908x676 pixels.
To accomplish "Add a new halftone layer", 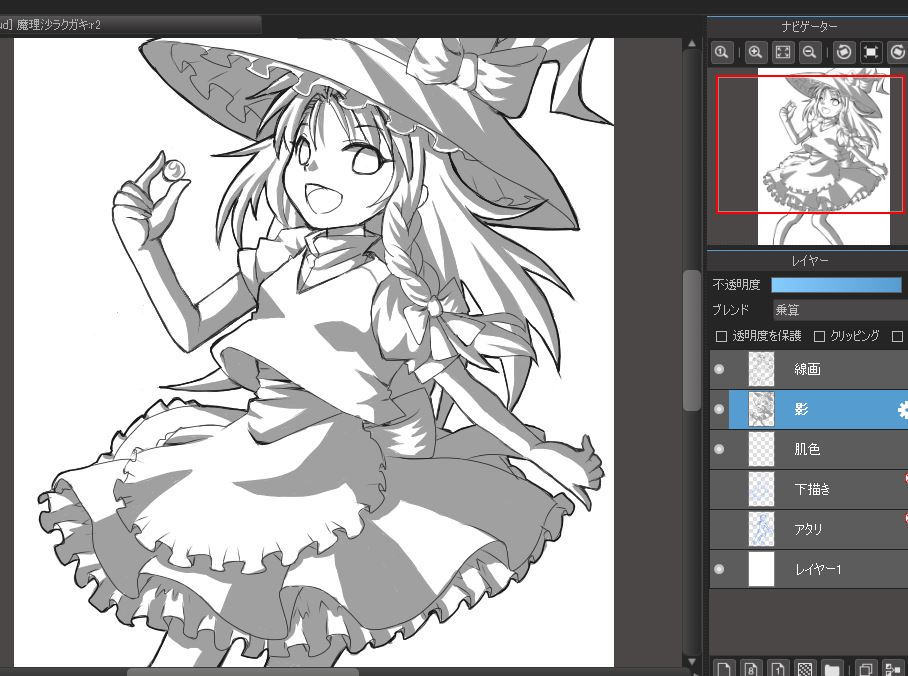I will (806, 668).
